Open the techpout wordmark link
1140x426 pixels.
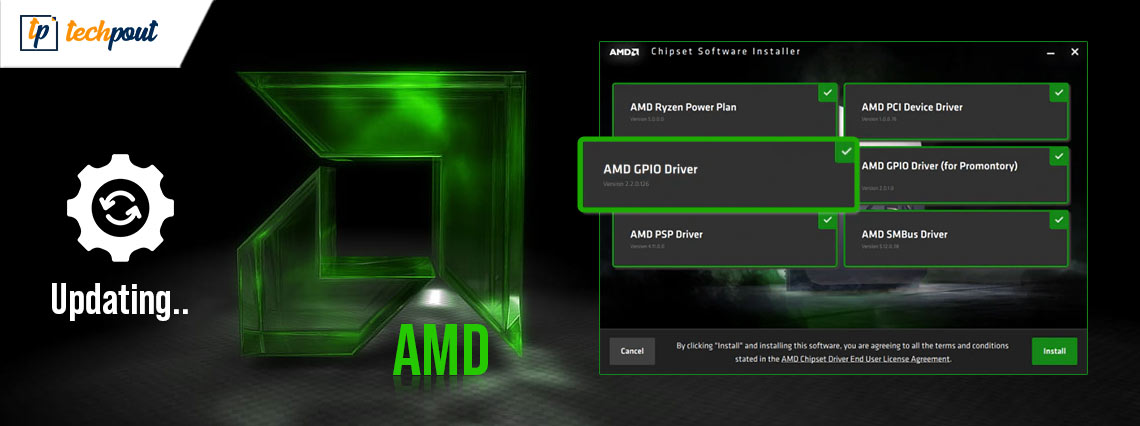coord(112,33)
